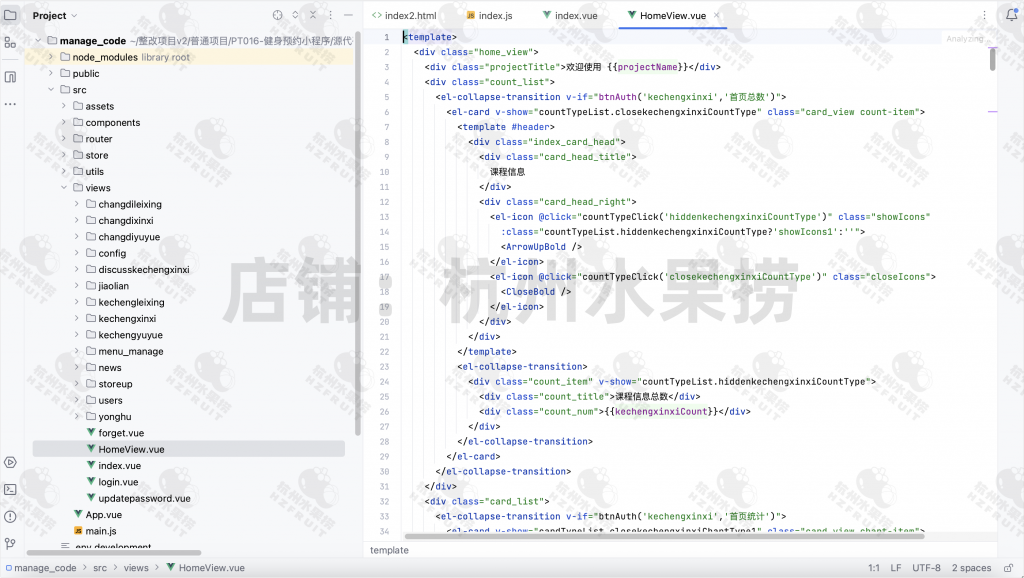The width and height of the screenshot is (1024, 578).
Task: Collapse all in the Project panel
Action: [x=313, y=15]
